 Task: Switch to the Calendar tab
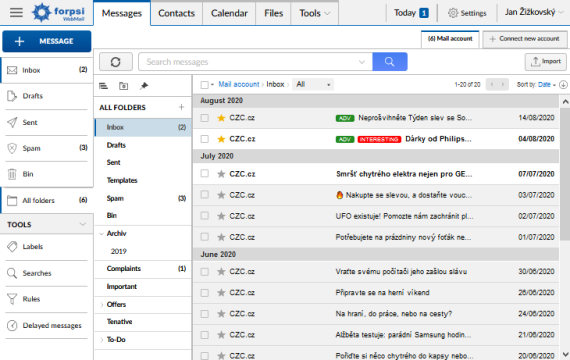click(x=229, y=13)
